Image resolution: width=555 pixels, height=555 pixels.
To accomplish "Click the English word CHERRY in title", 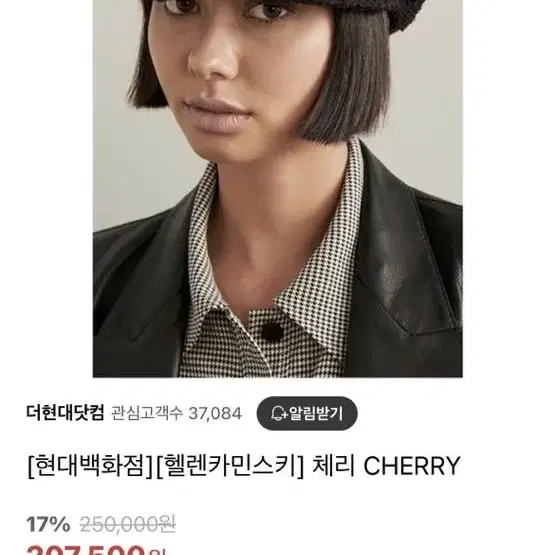I will pyautogui.click(x=412, y=466).
